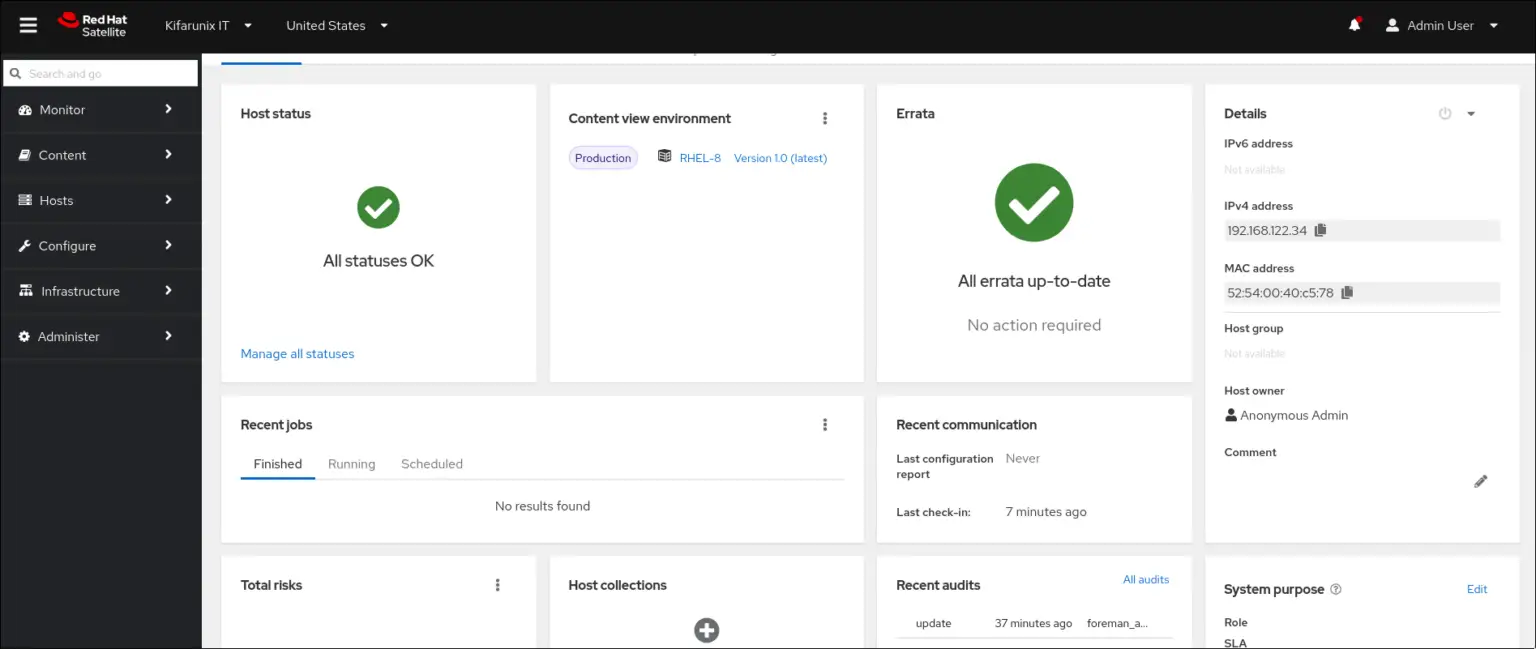This screenshot has height=649, width=1536.
Task: Open the notifications bell
Action: point(1355,25)
